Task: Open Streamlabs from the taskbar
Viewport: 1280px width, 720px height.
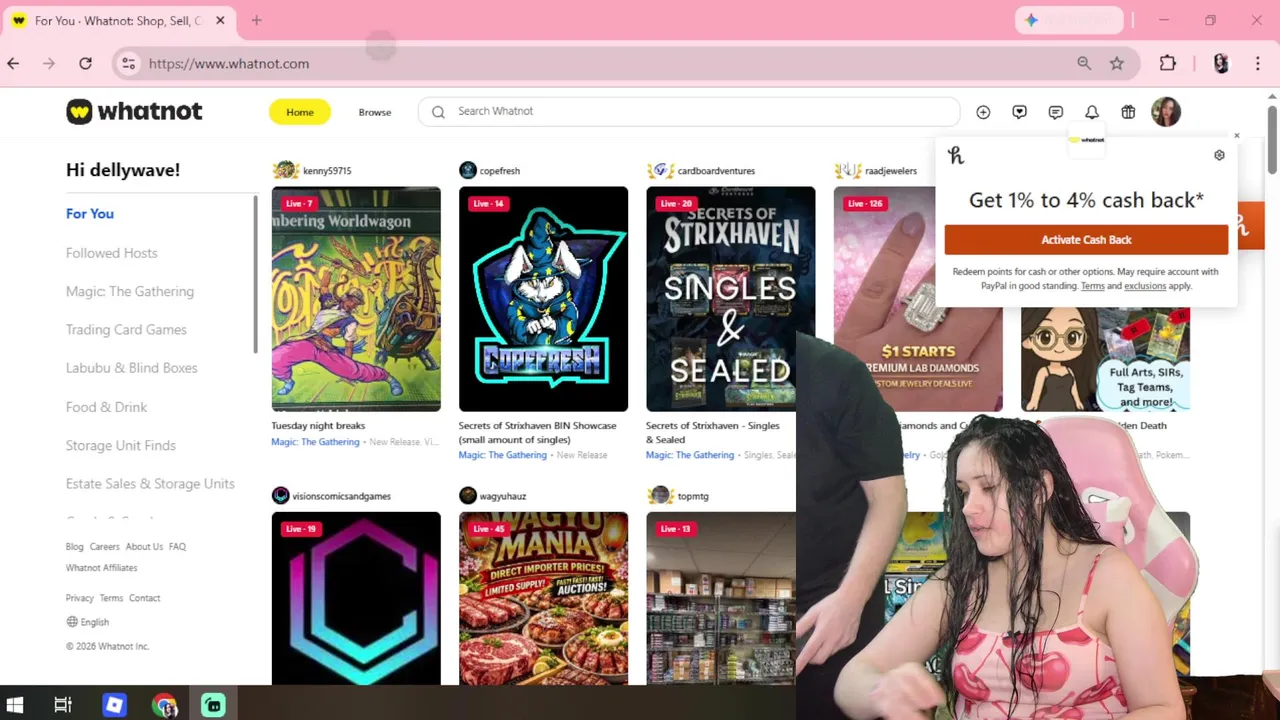Action: tap(213, 705)
